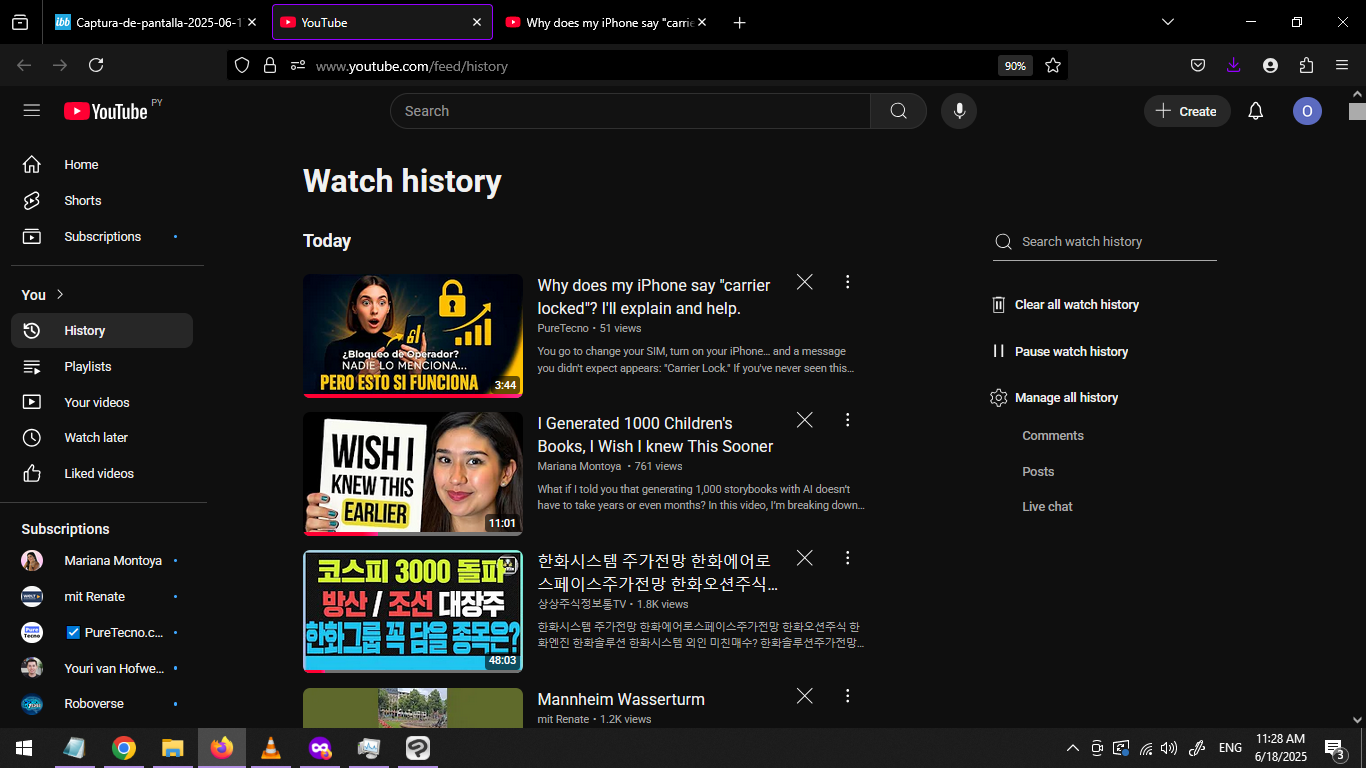Show site security shield information
The image size is (1366, 768).
242,65
